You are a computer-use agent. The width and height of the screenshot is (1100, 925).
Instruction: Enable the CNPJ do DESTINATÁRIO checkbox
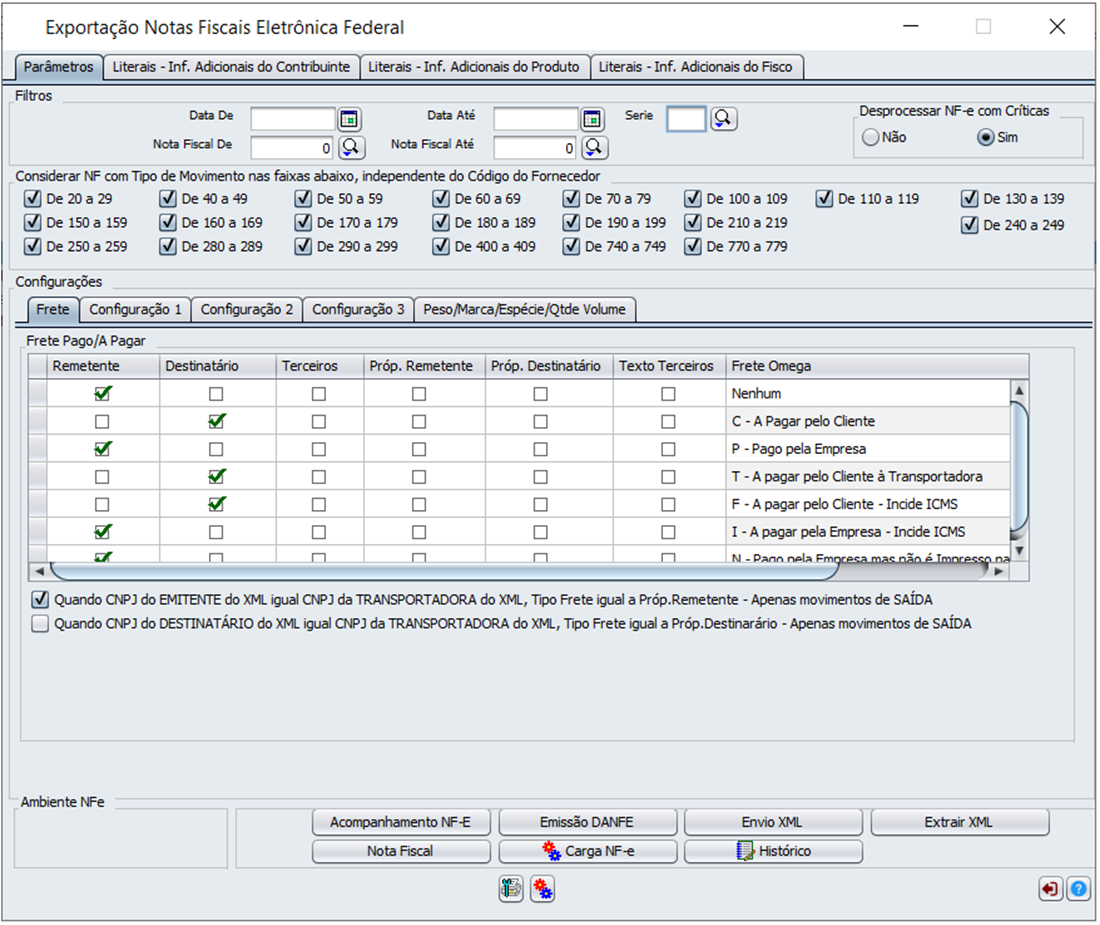point(40,623)
